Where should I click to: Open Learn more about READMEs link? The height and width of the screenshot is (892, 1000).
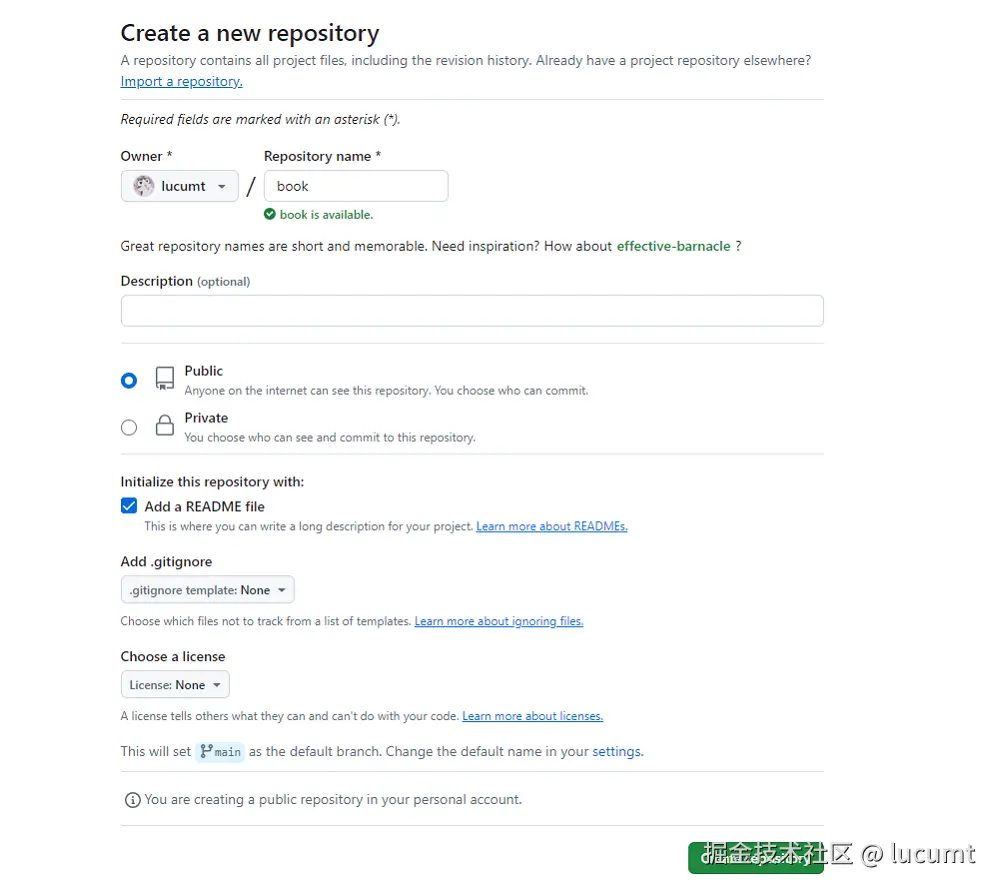coord(552,526)
